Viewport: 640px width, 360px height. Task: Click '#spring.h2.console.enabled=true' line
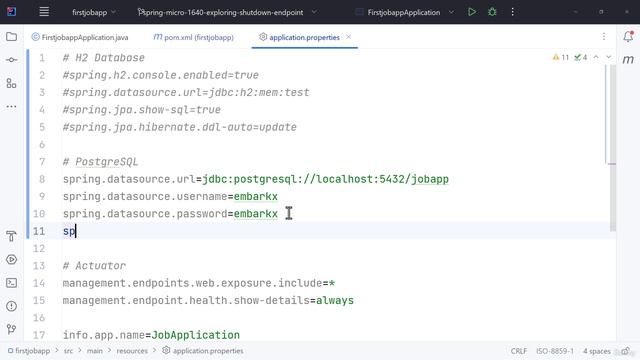[160, 75]
